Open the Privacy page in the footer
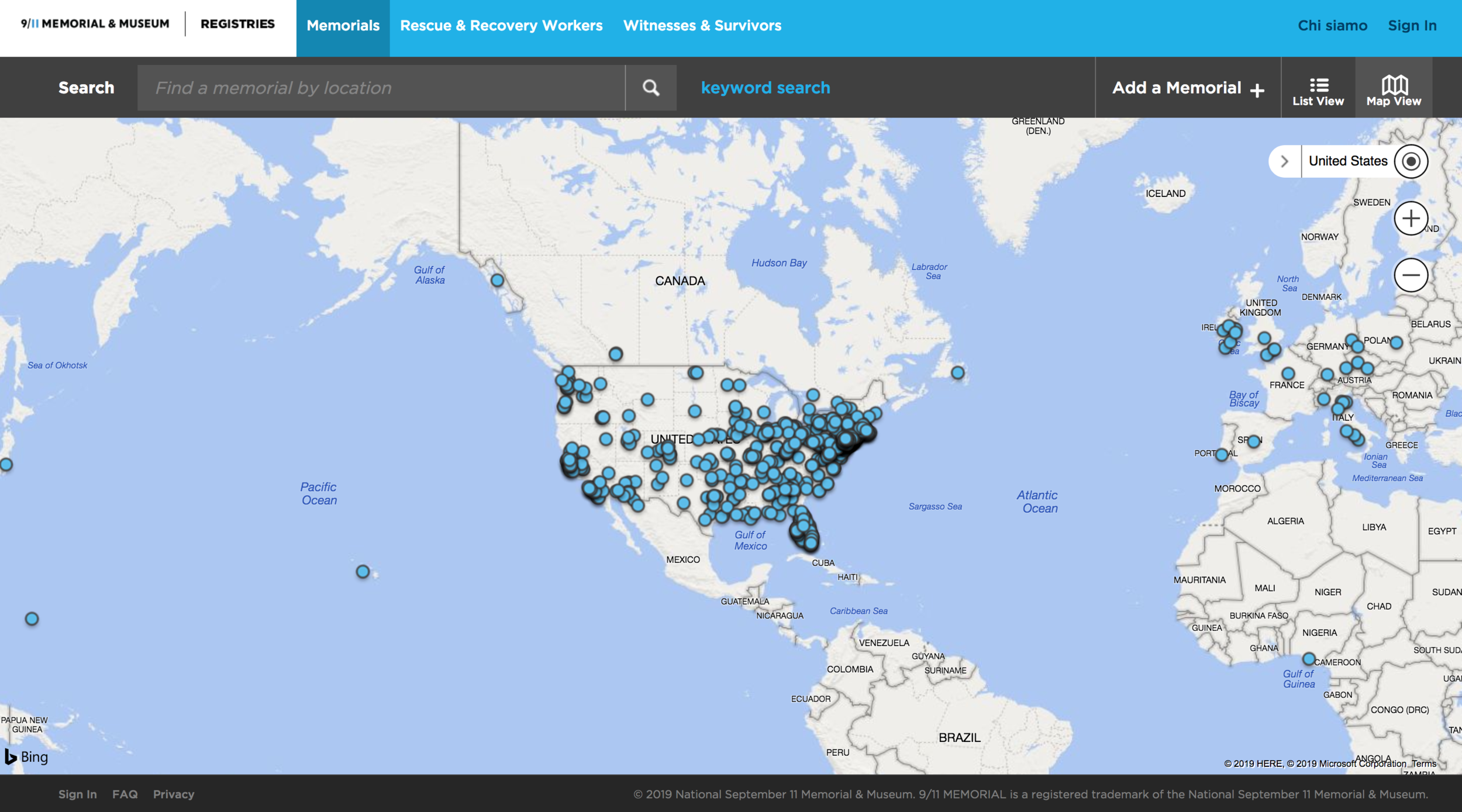The height and width of the screenshot is (812, 1462). click(174, 794)
